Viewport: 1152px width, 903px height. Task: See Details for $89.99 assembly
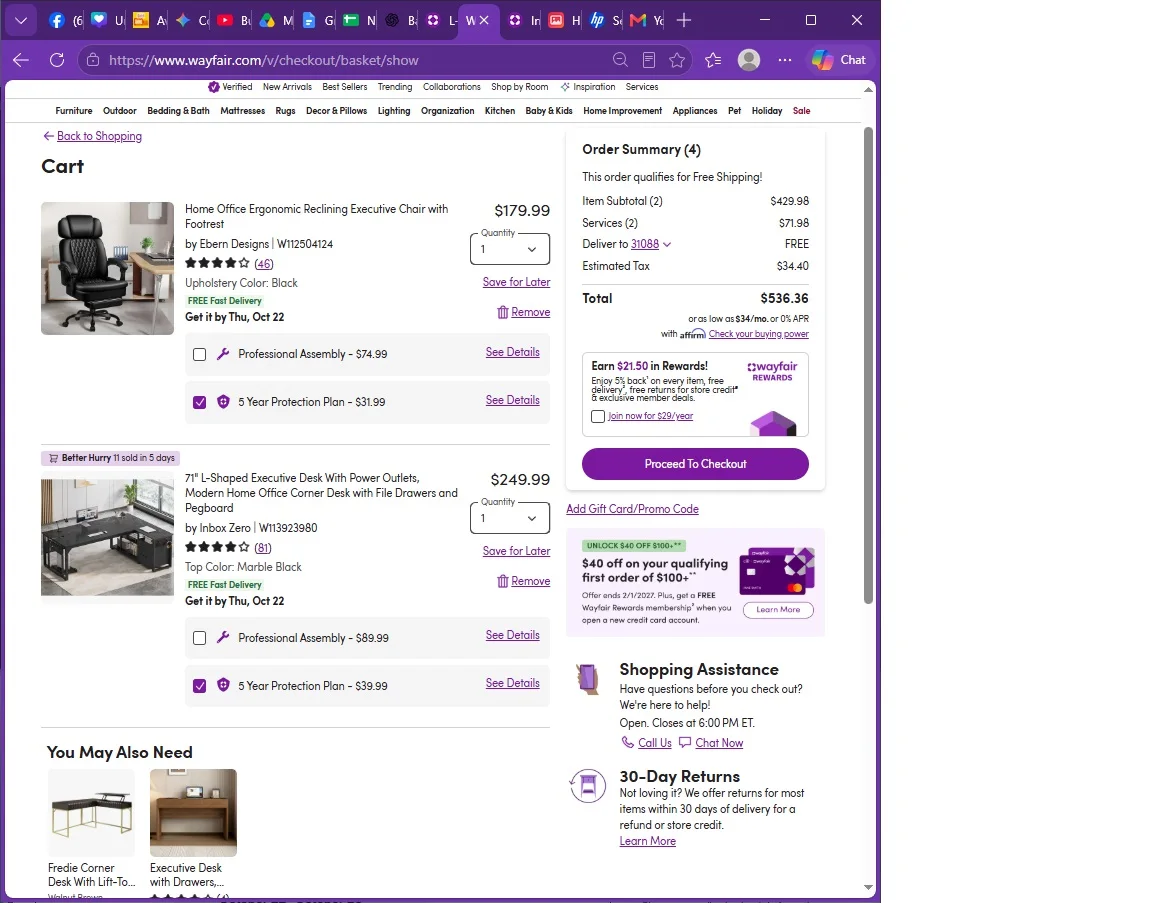(x=512, y=636)
